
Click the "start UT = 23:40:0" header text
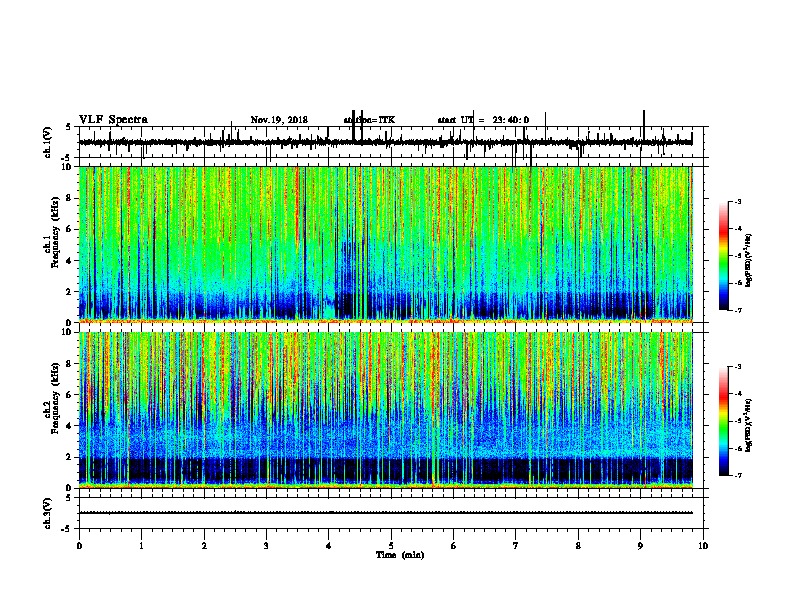tap(483, 120)
